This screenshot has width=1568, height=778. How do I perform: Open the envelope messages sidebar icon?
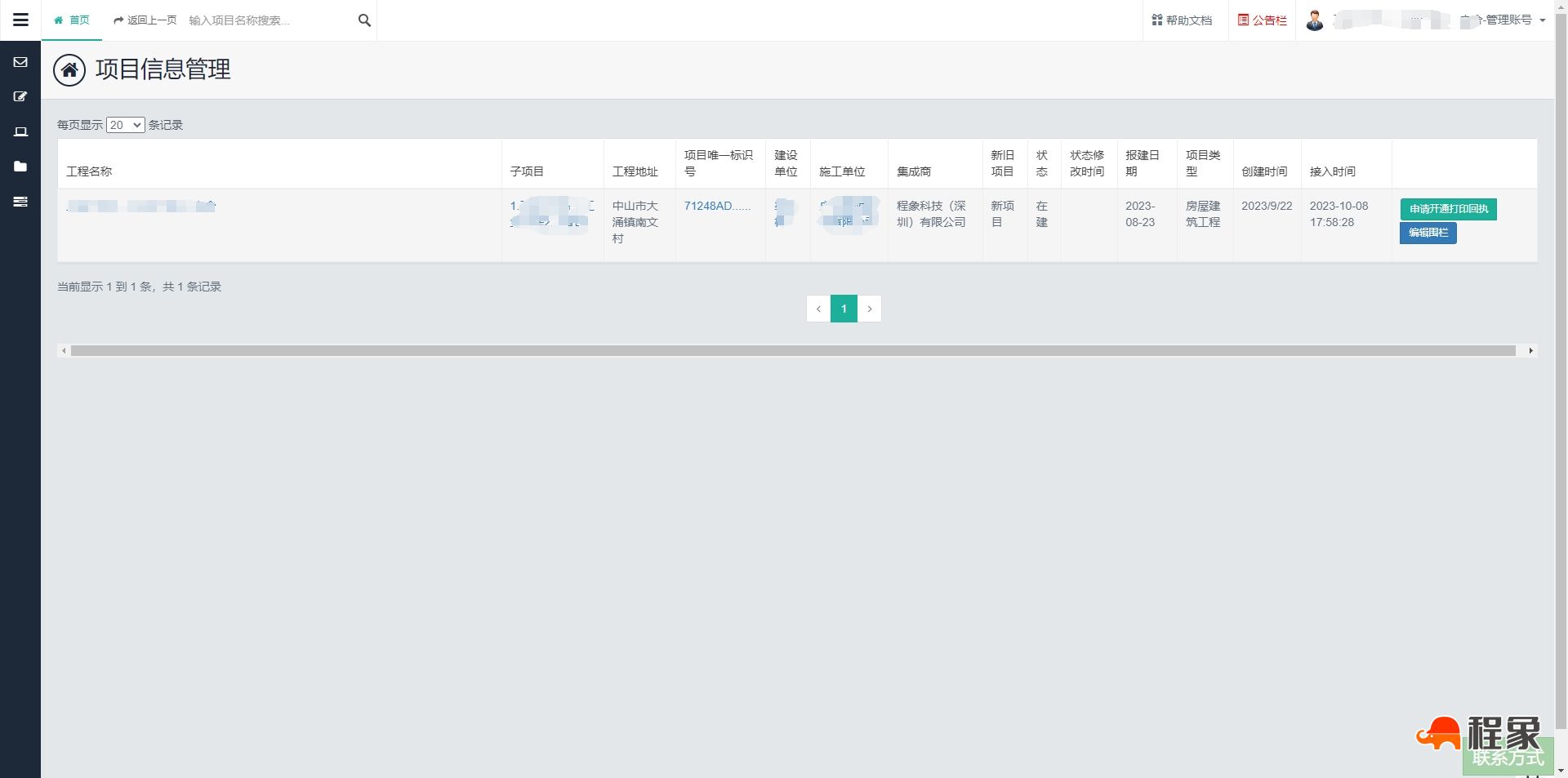click(20, 62)
